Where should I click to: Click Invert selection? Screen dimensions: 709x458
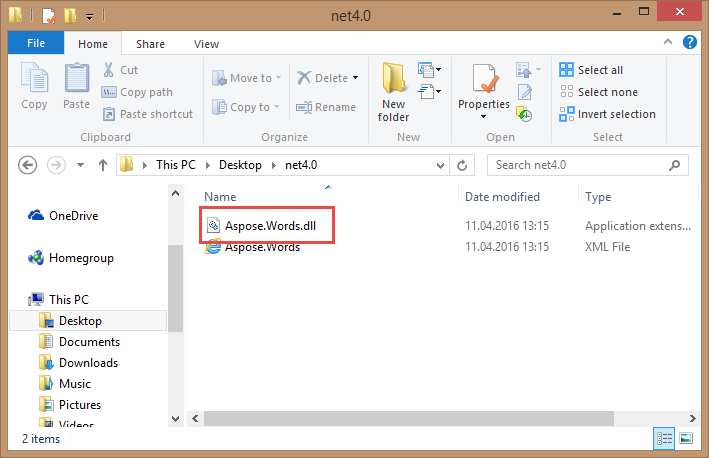click(x=608, y=114)
